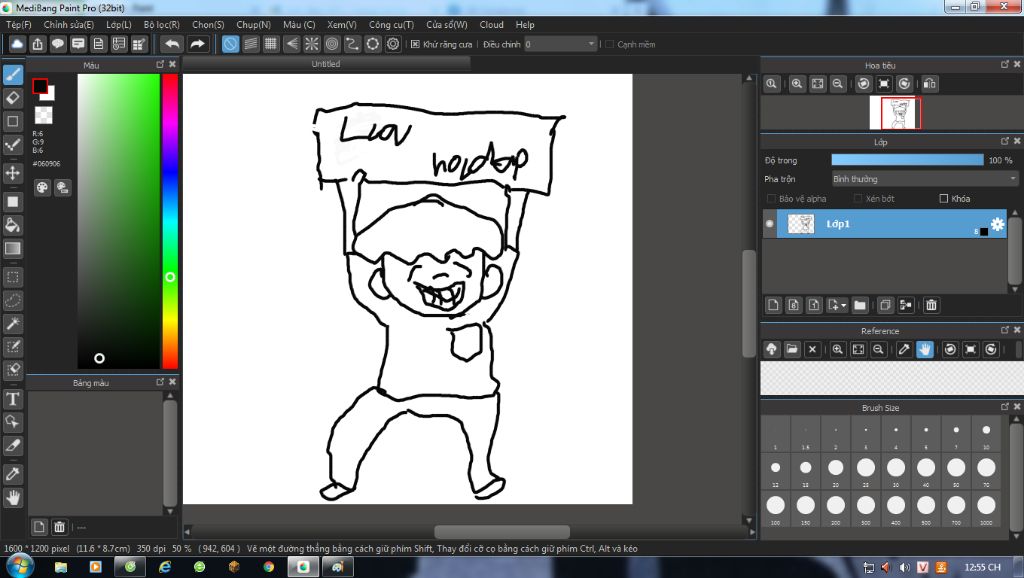Click the green saturation color picker square

coord(118,221)
